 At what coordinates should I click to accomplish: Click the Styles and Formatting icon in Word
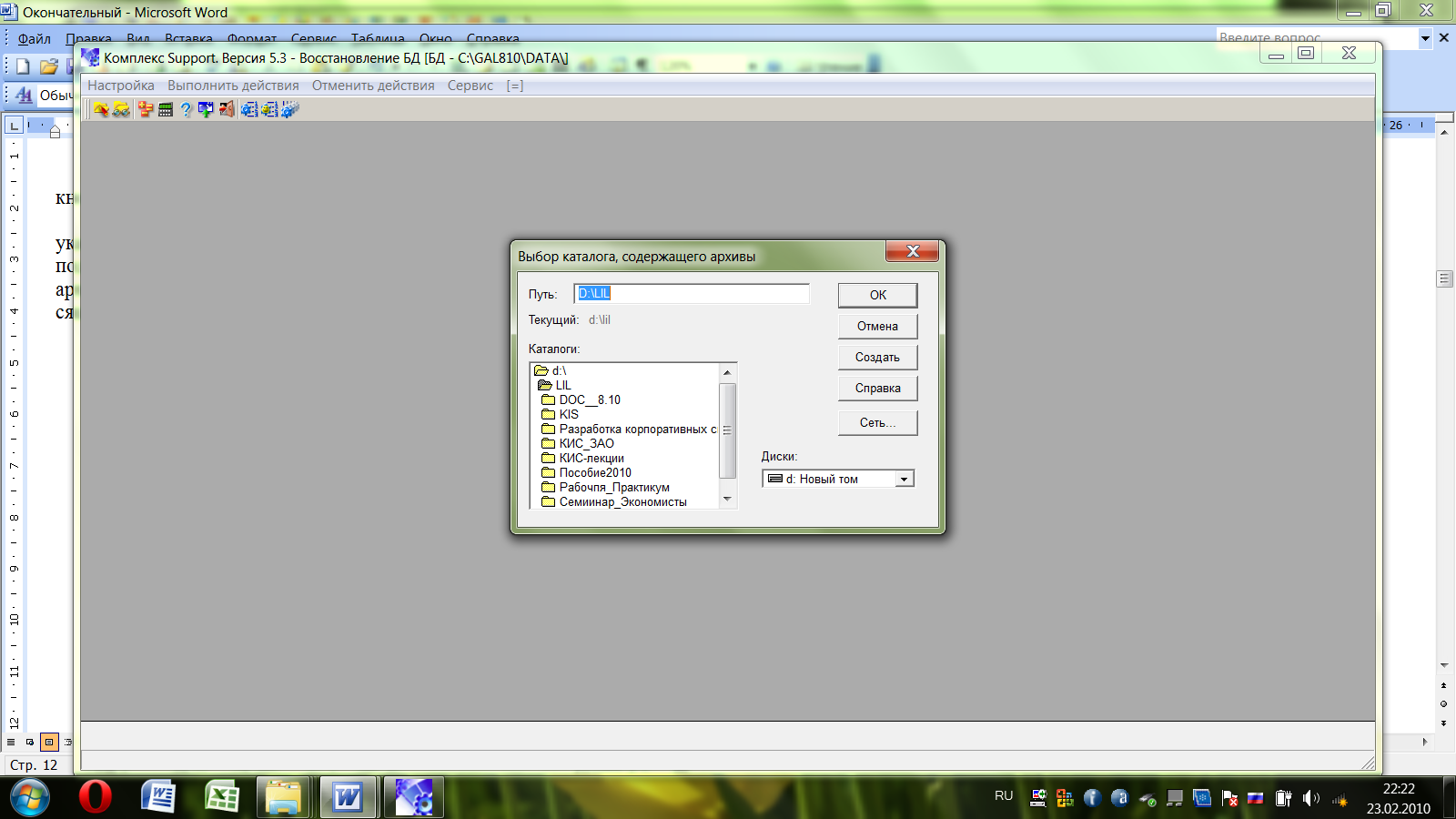(24, 95)
